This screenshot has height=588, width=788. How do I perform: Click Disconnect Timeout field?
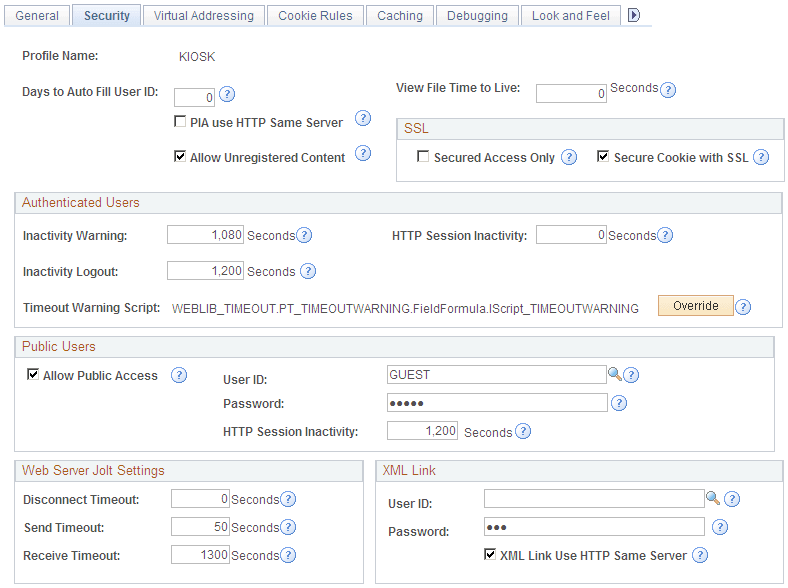pyautogui.click(x=201, y=499)
